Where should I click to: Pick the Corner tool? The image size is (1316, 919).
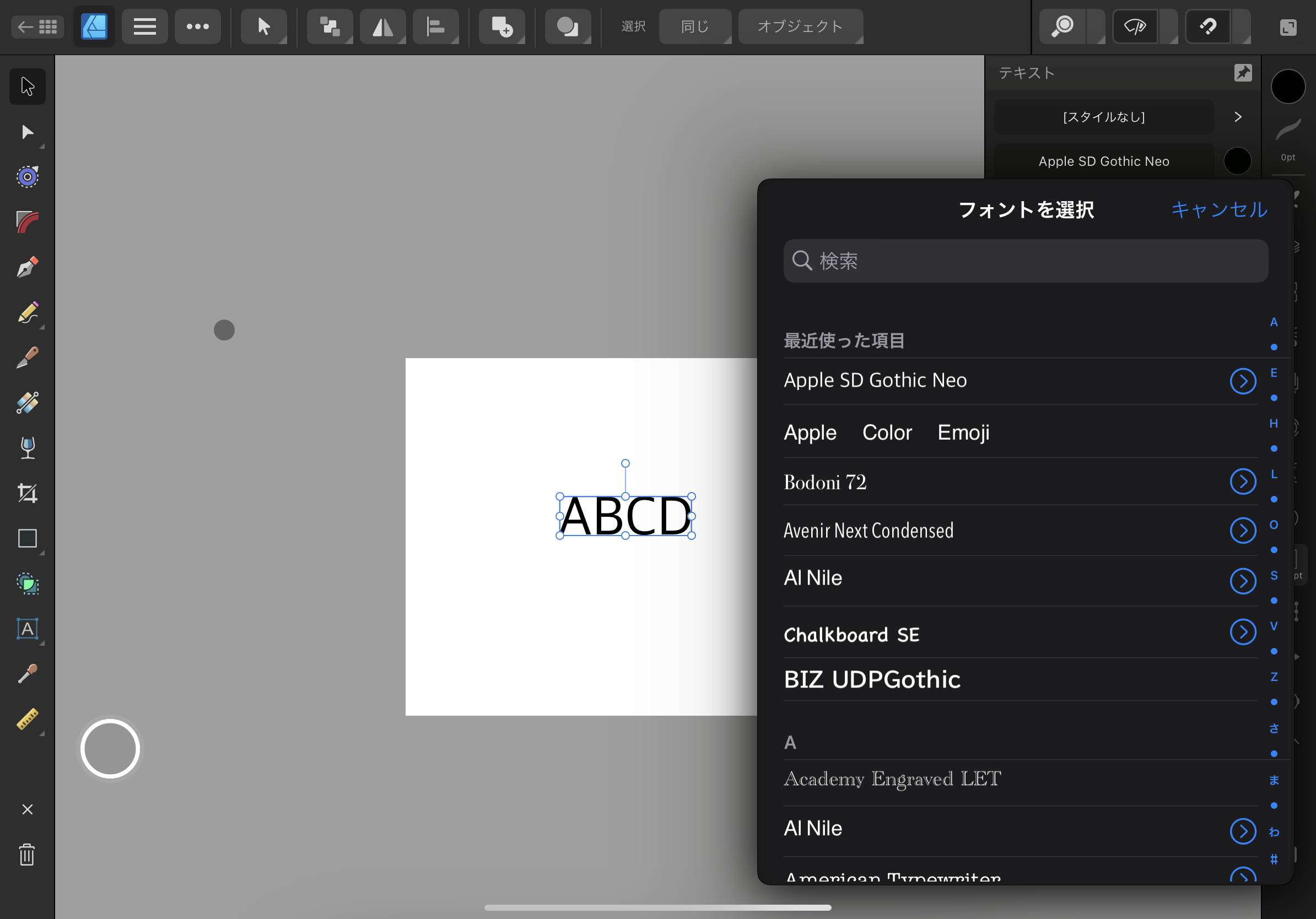(x=27, y=222)
